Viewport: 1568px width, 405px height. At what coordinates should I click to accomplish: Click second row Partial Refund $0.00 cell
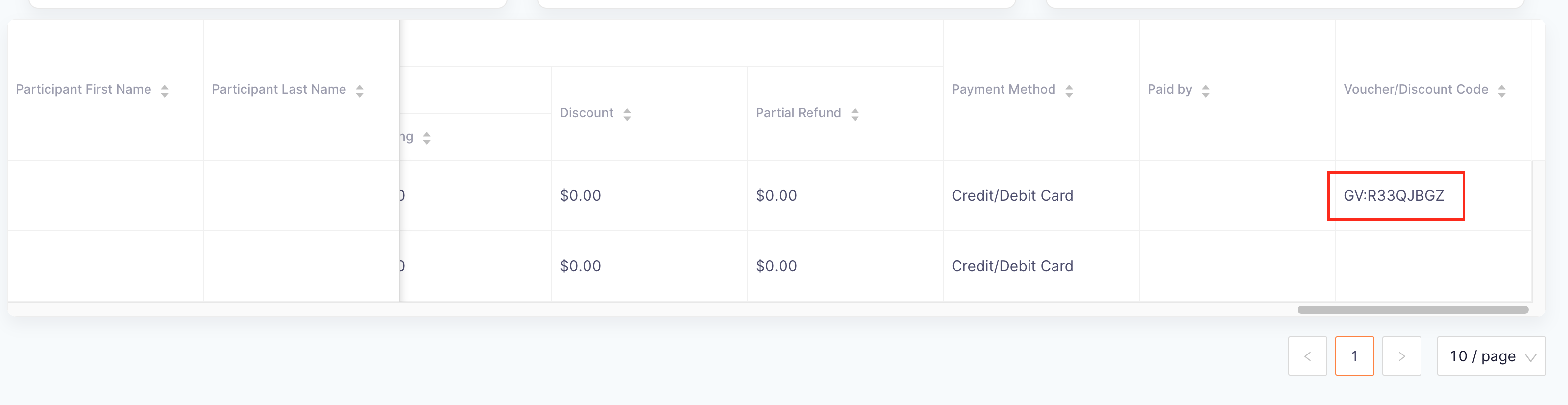[845, 266]
